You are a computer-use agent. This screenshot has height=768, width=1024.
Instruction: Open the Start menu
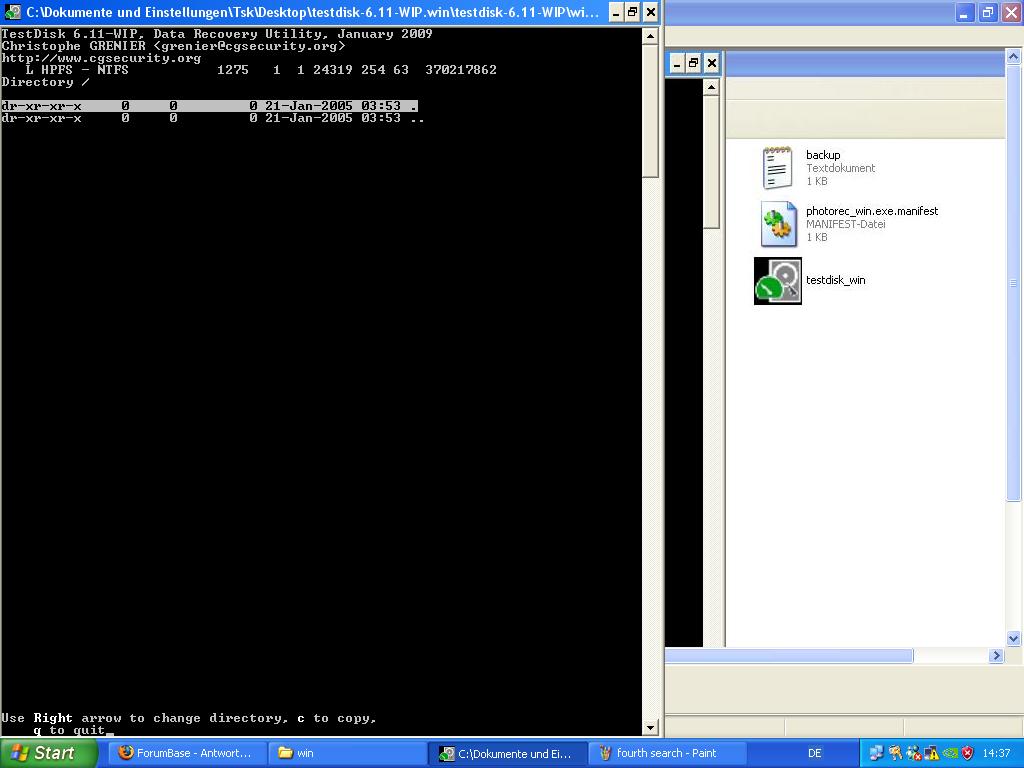[48, 753]
